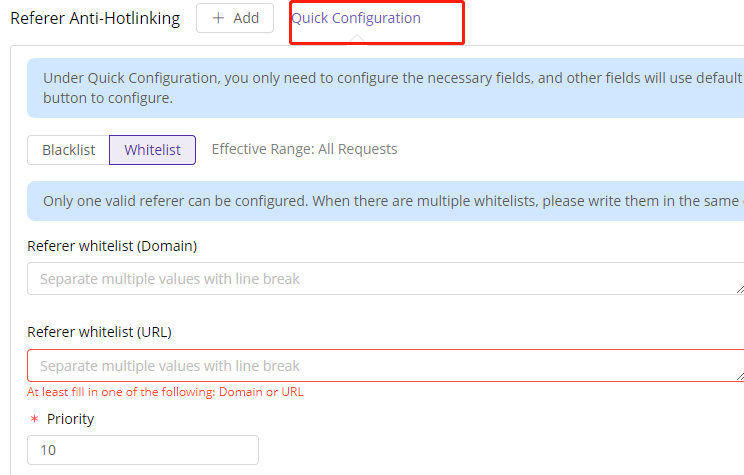Focus the Referer whitelist (URL) text area
744x475 pixels.
click(385, 365)
